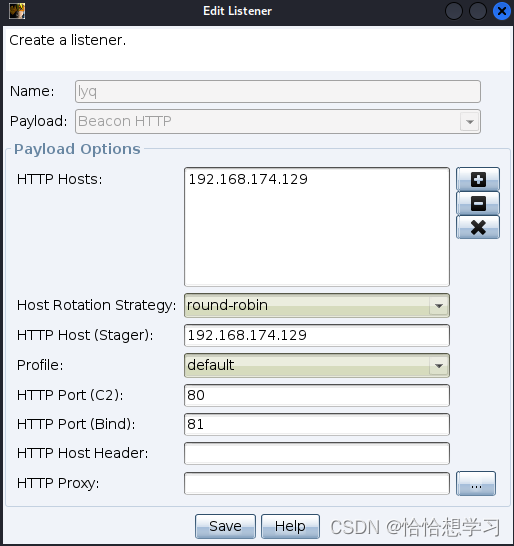Click the Name field containing lyq
The width and height of the screenshot is (514, 546).
[278, 92]
